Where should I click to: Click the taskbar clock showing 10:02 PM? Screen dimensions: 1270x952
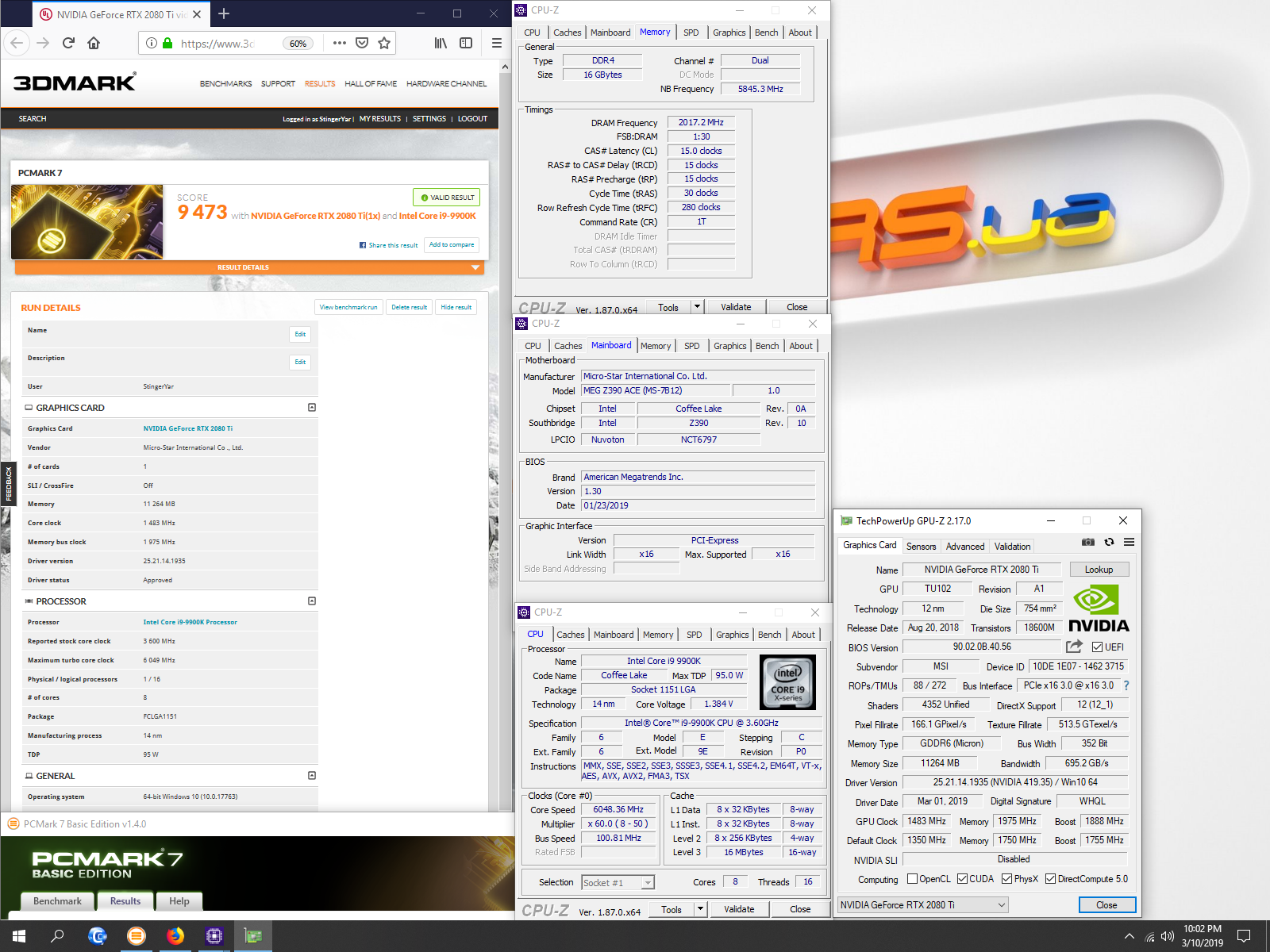(1203, 936)
